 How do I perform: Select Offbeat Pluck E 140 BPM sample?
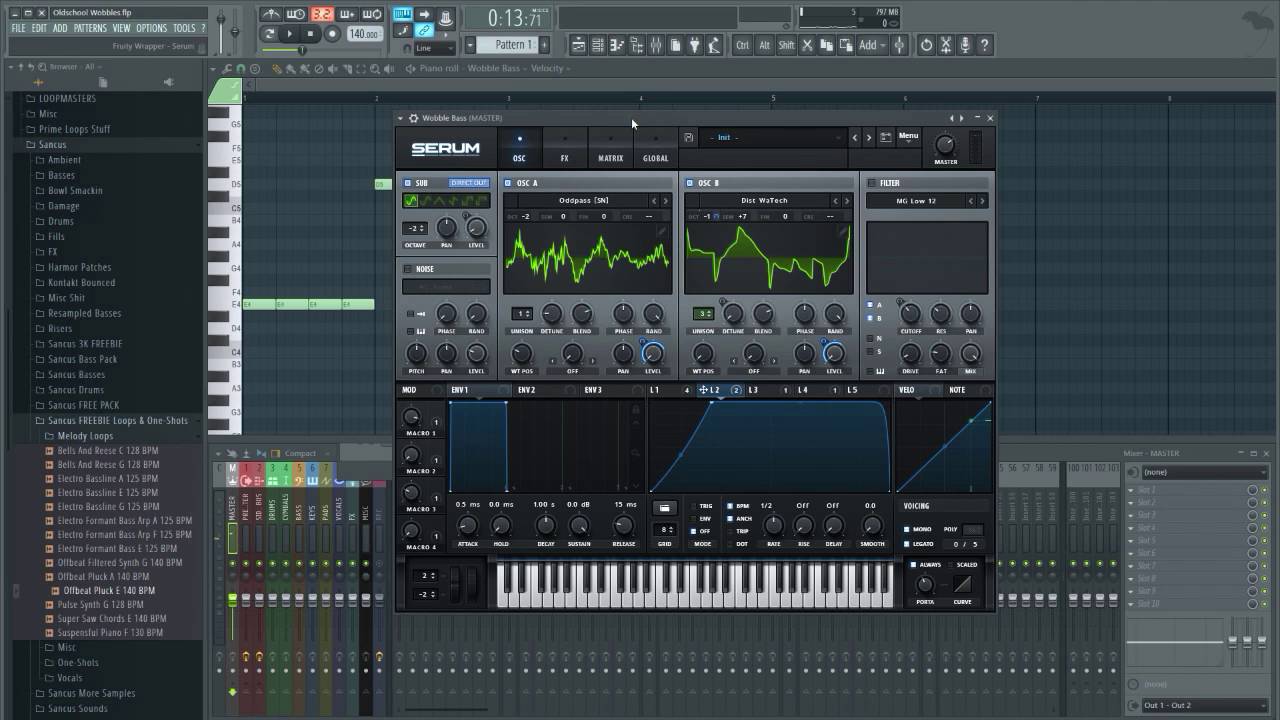coord(109,591)
